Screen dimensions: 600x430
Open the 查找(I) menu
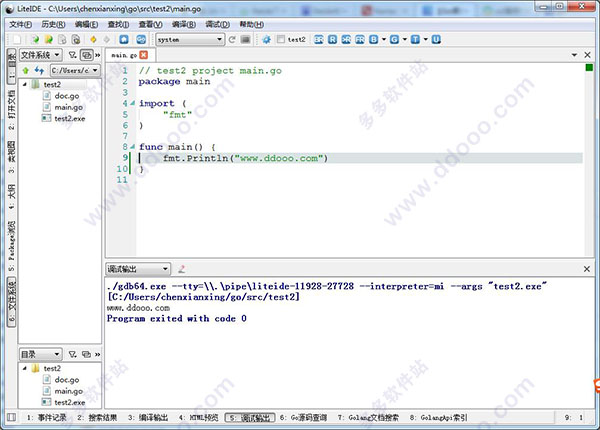(118, 24)
